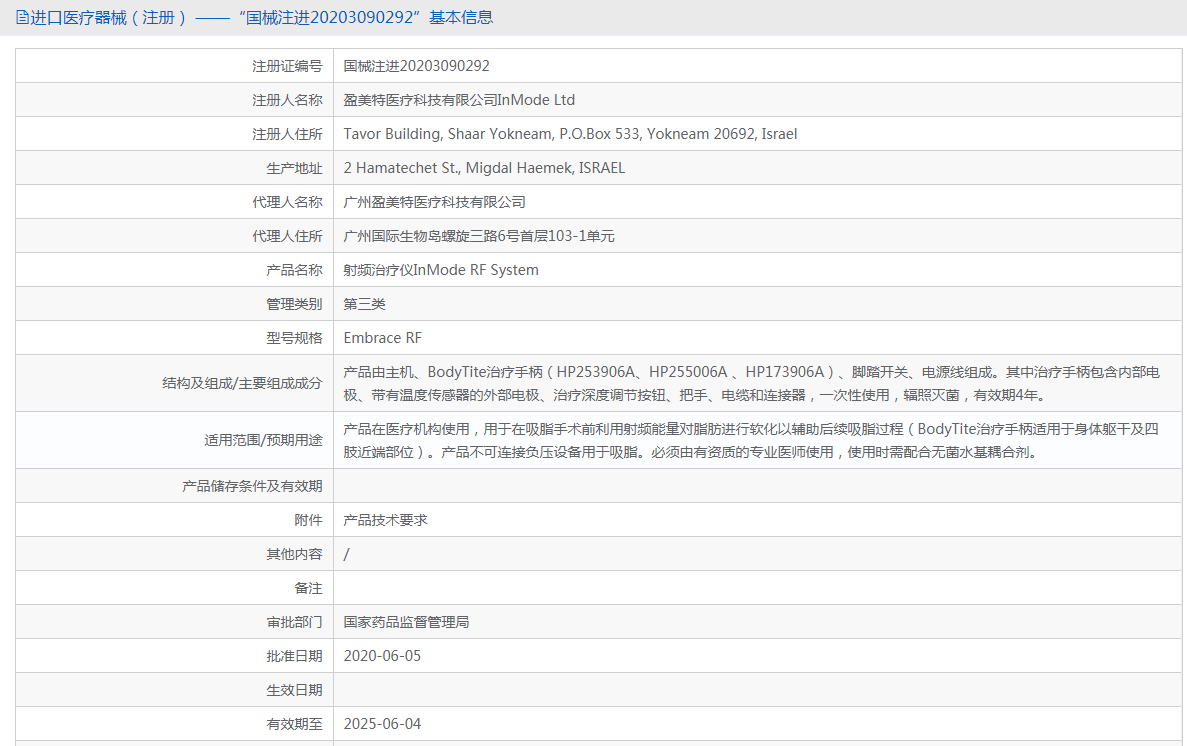The width and height of the screenshot is (1187, 746).
Task: Select the 生产地址 label
Action: [294, 168]
